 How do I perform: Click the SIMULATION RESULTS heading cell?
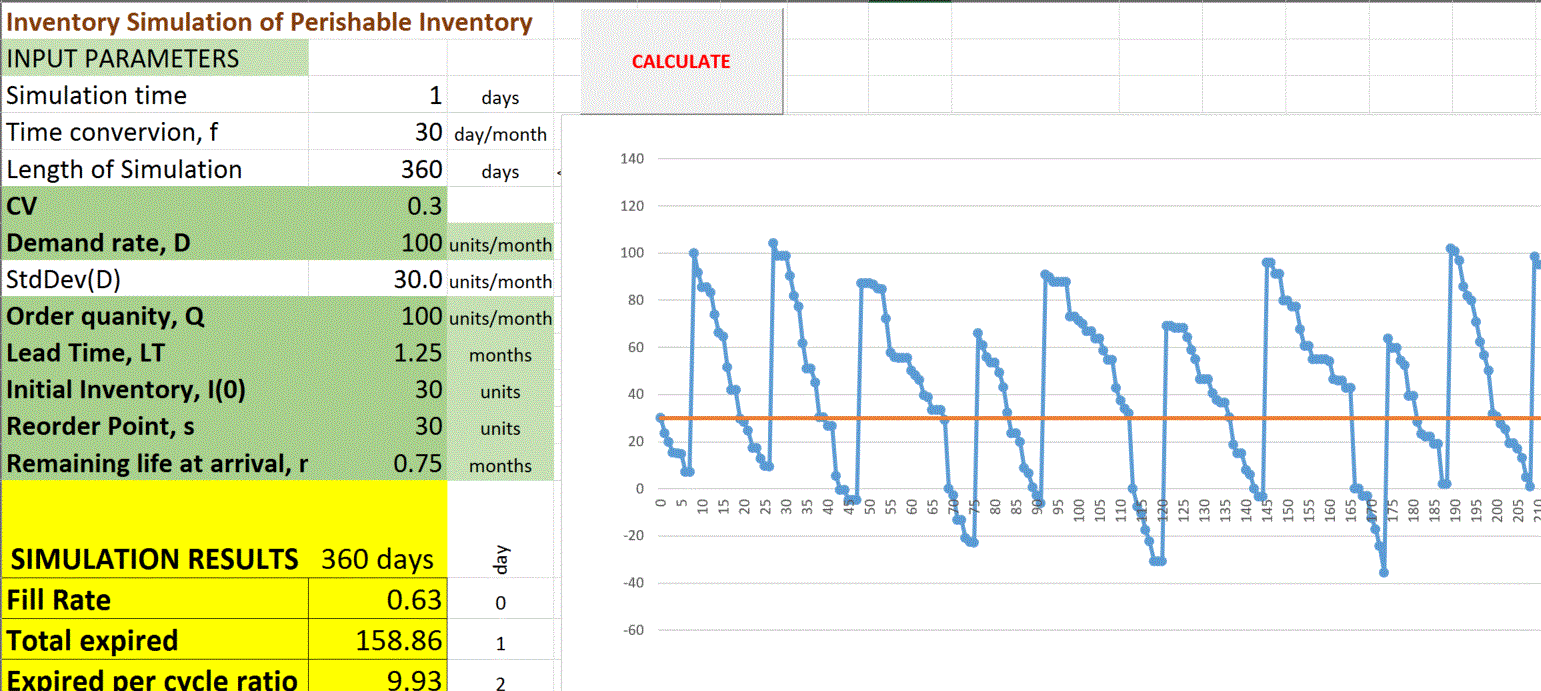click(155, 559)
